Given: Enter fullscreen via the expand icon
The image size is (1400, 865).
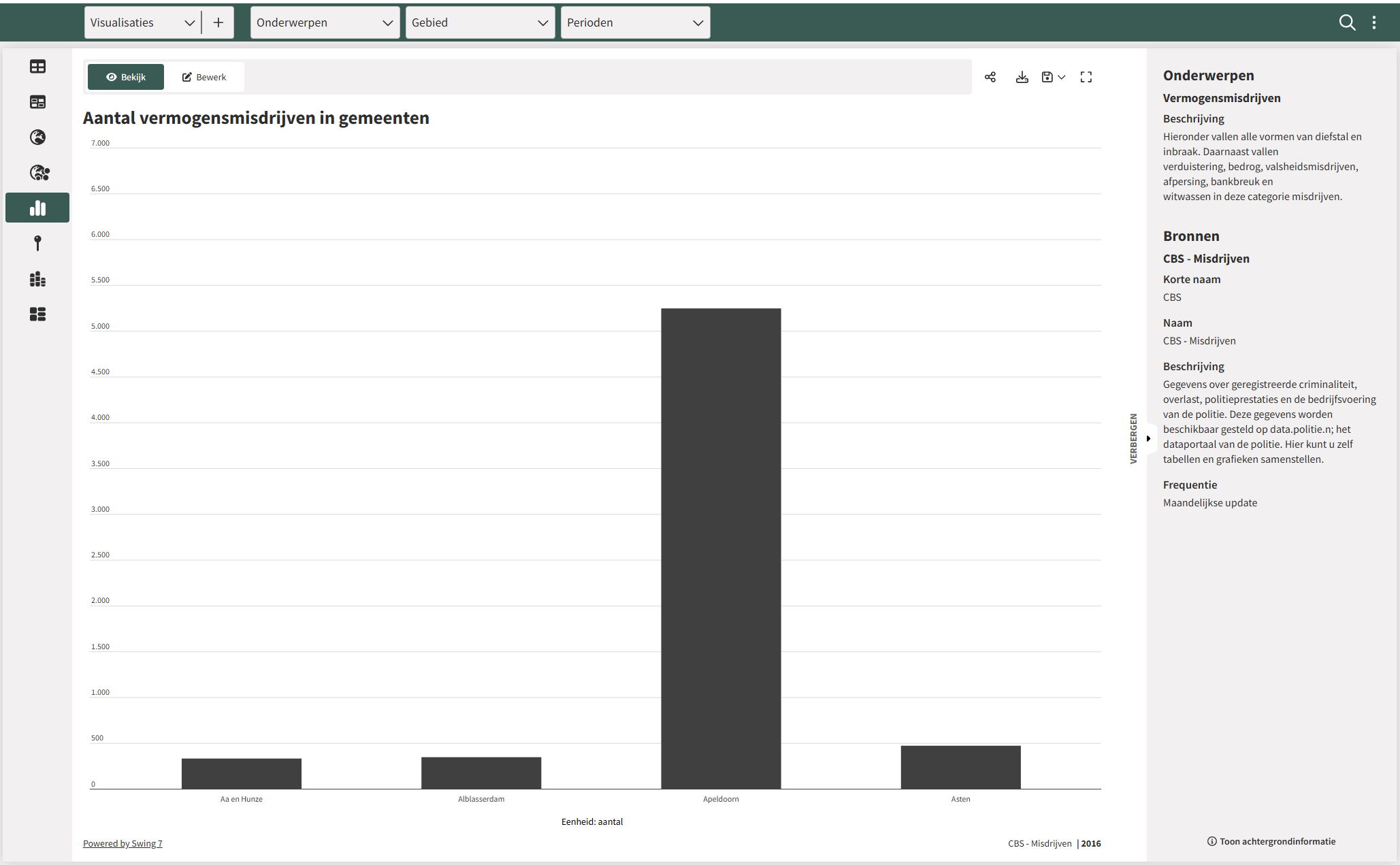Looking at the screenshot, I should click(x=1086, y=77).
